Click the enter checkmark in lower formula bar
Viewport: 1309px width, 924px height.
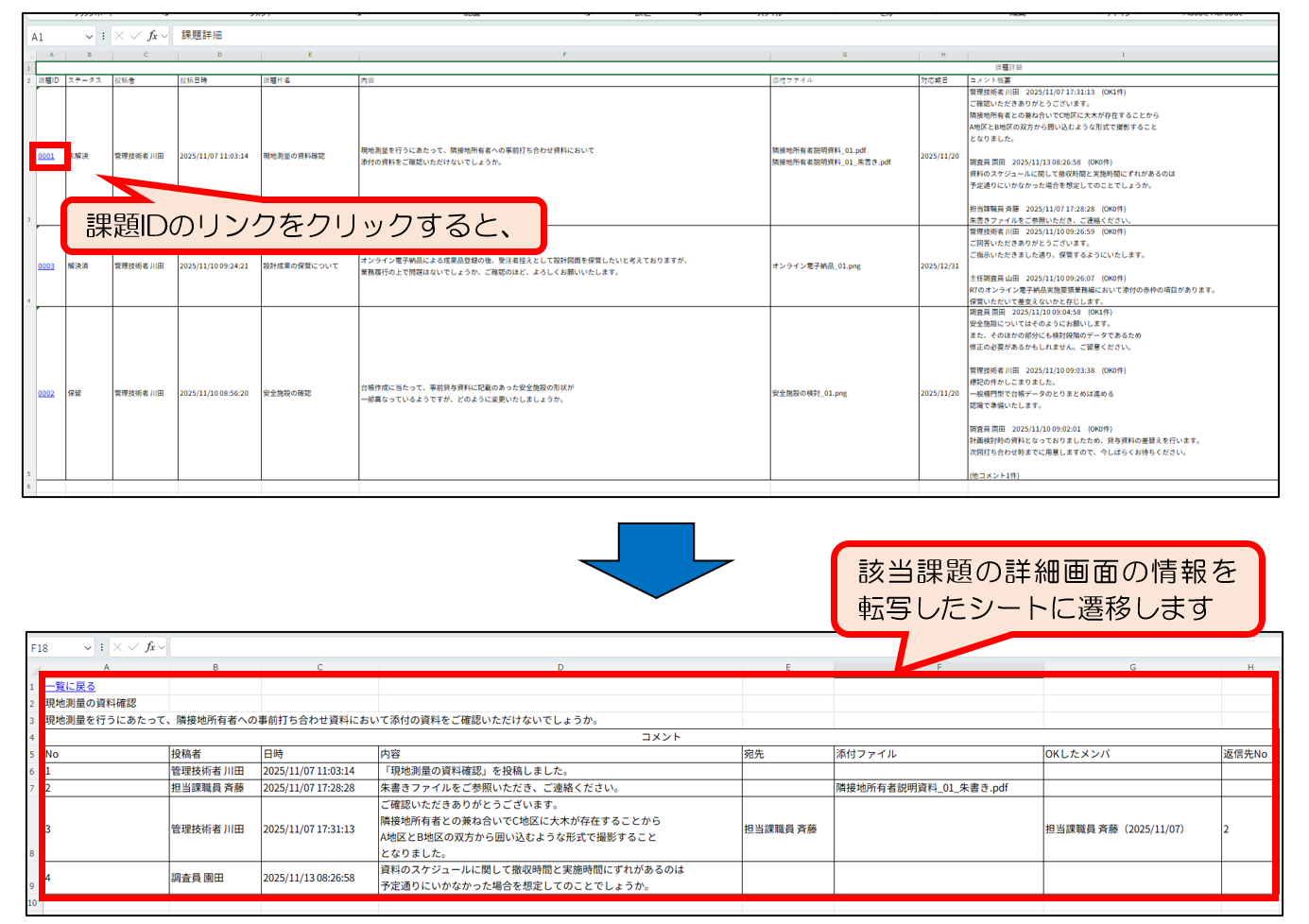click(x=133, y=647)
